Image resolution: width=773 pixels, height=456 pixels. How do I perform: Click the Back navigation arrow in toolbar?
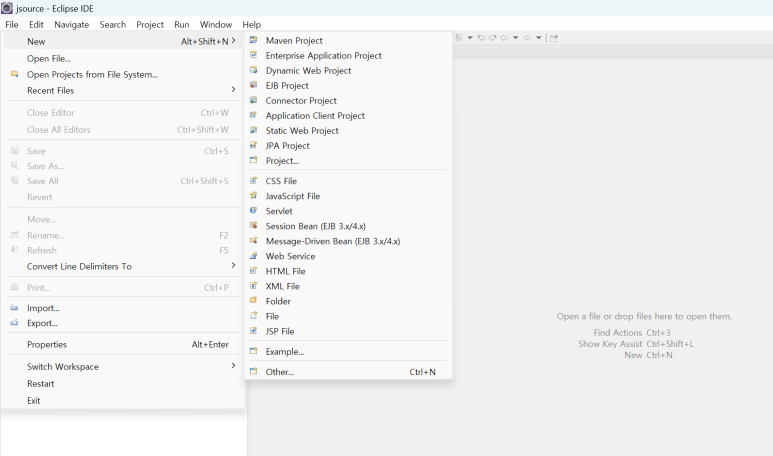[504, 38]
